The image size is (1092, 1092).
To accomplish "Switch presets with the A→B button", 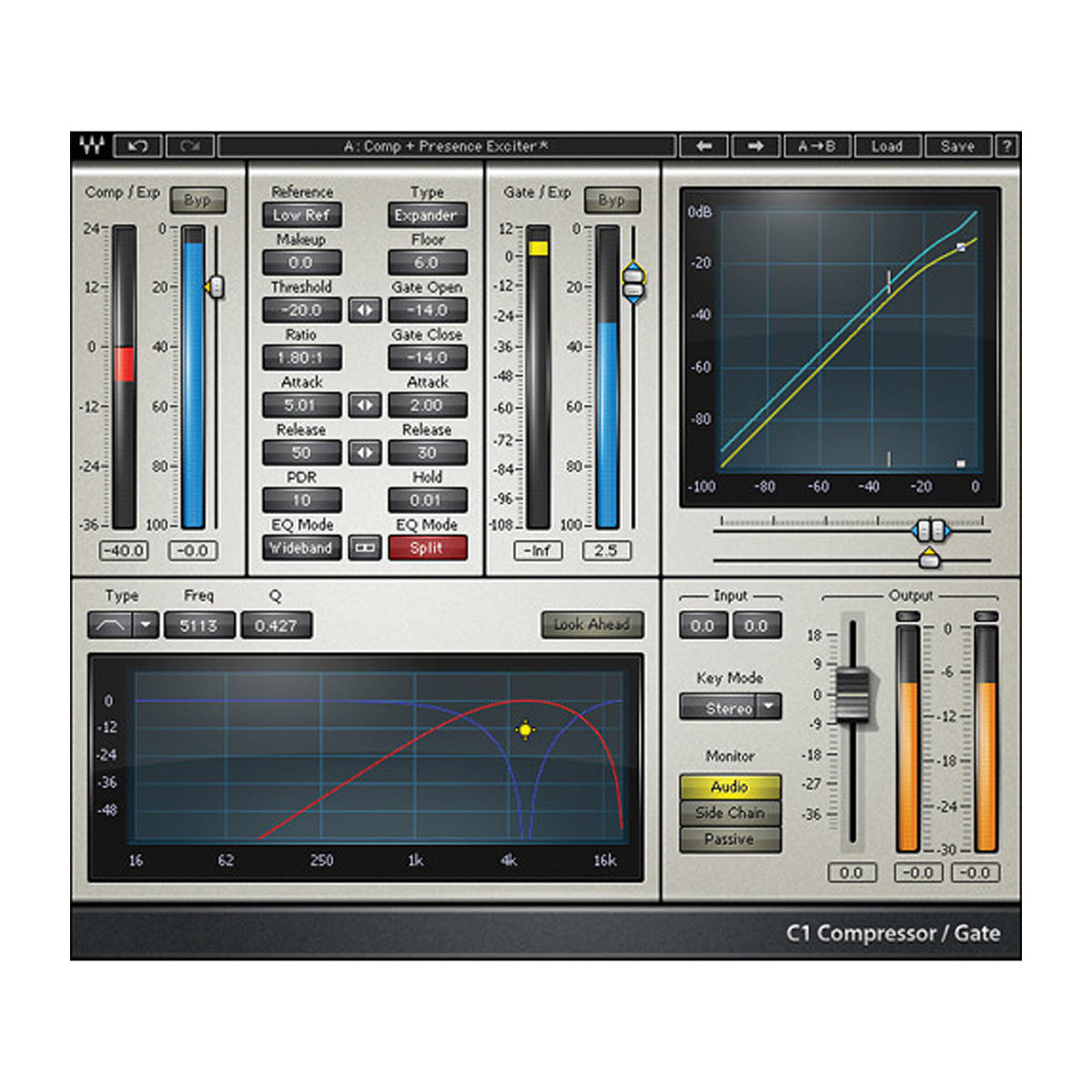I will pyautogui.click(x=817, y=146).
